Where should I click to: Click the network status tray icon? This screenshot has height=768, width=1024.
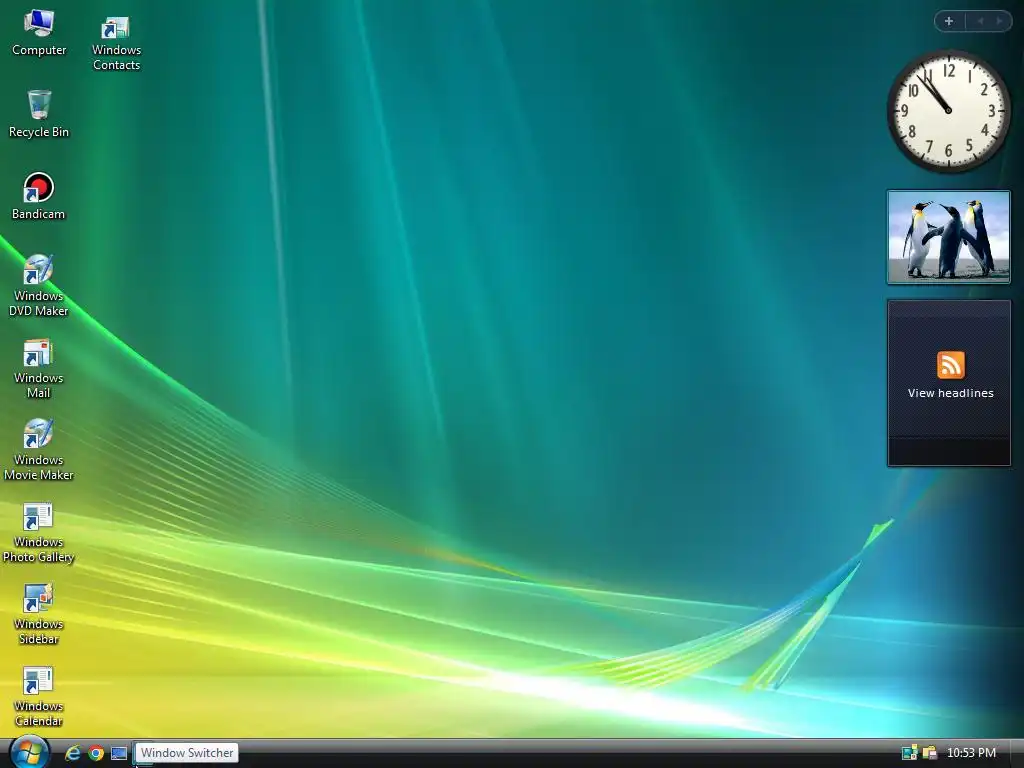(909, 753)
